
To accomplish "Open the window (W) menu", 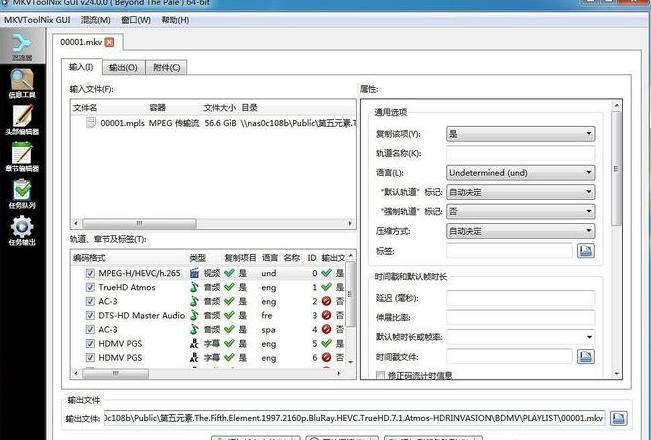I will click(136, 20).
